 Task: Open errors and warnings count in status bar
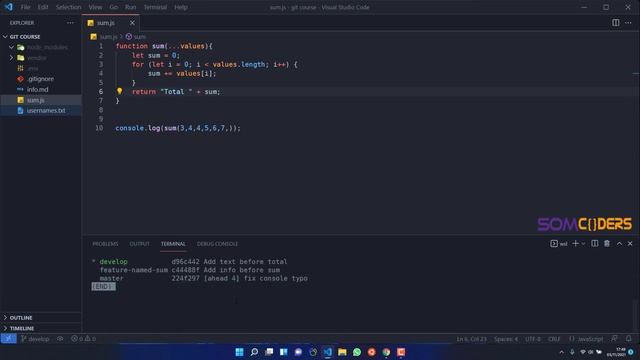(x=83, y=339)
